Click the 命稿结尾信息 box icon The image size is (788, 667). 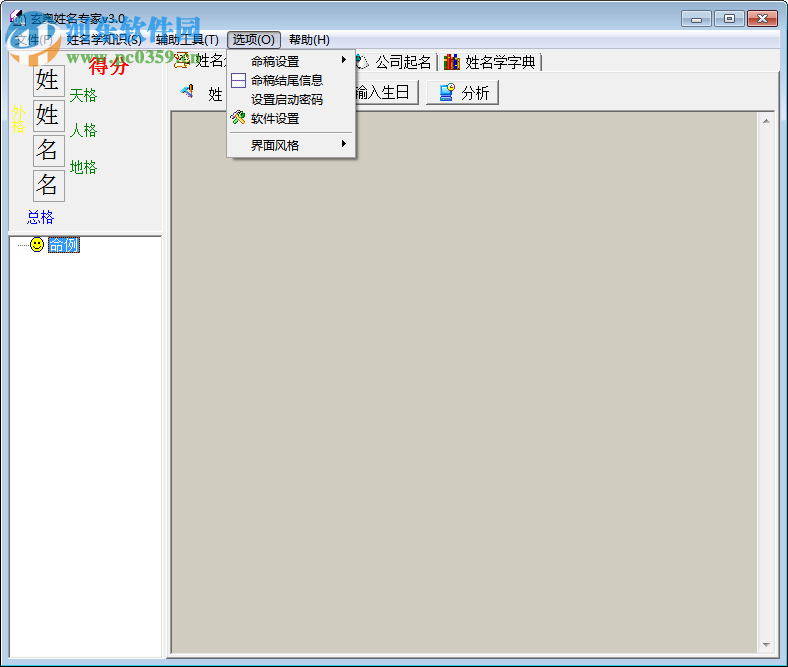(x=238, y=80)
